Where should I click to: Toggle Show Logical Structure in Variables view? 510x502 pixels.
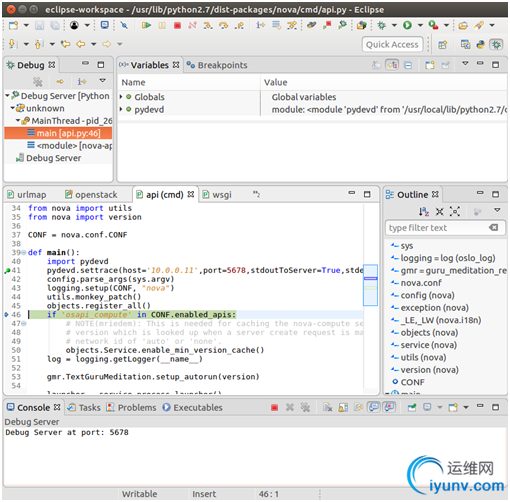point(392,65)
